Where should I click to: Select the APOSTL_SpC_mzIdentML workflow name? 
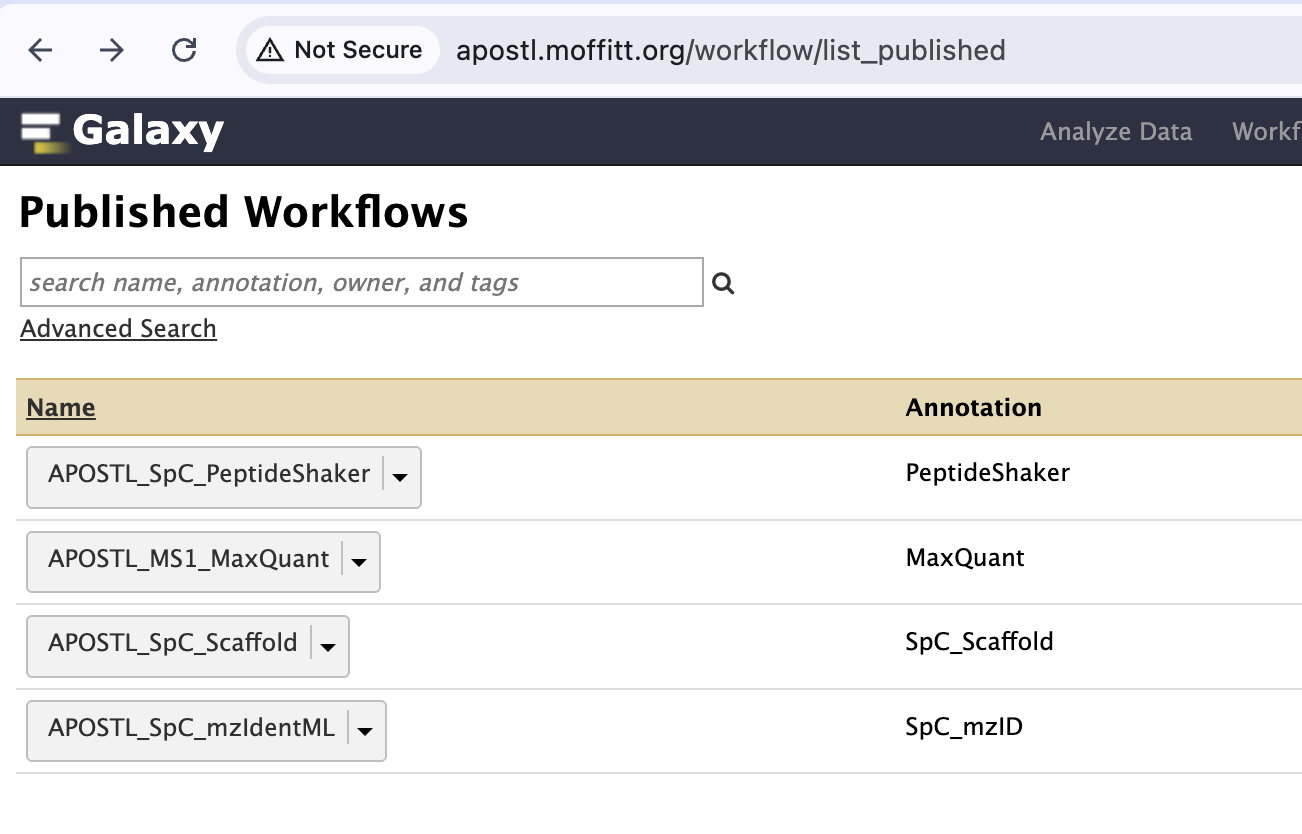coord(191,728)
